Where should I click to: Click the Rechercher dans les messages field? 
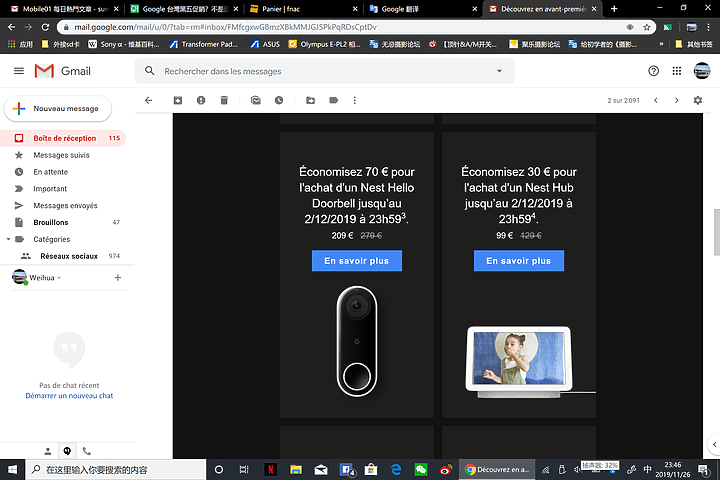325,71
